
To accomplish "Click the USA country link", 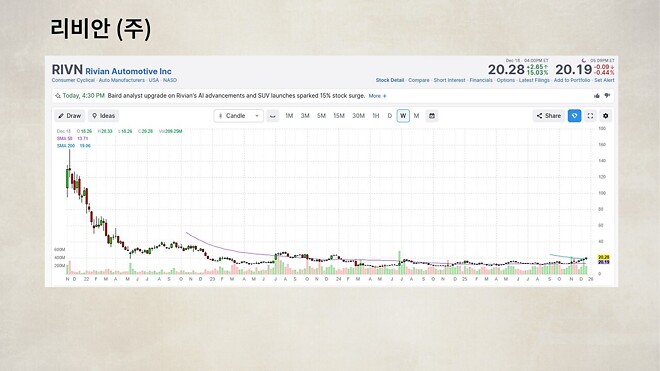I will (x=154, y=80).
